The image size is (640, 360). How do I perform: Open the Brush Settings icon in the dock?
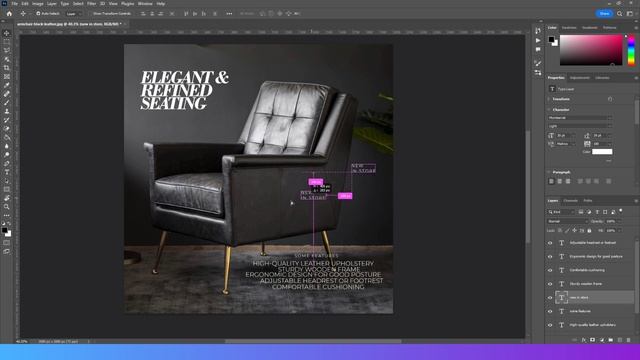point(538,63)
